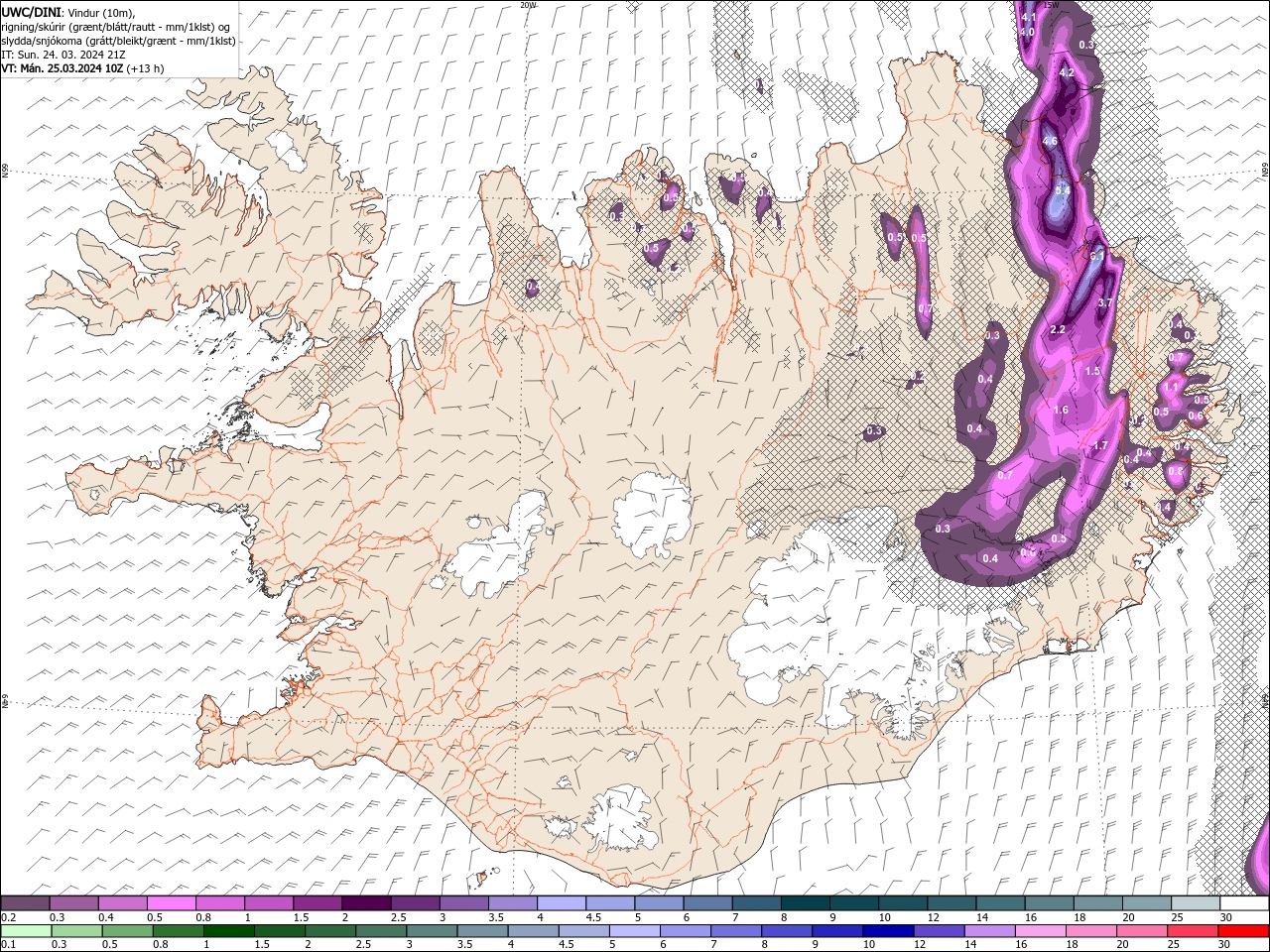
Task: Click the 'slydda/snjókoma (grátt/bleikt/grænt' legend line
Action: [x=119, y=41]
